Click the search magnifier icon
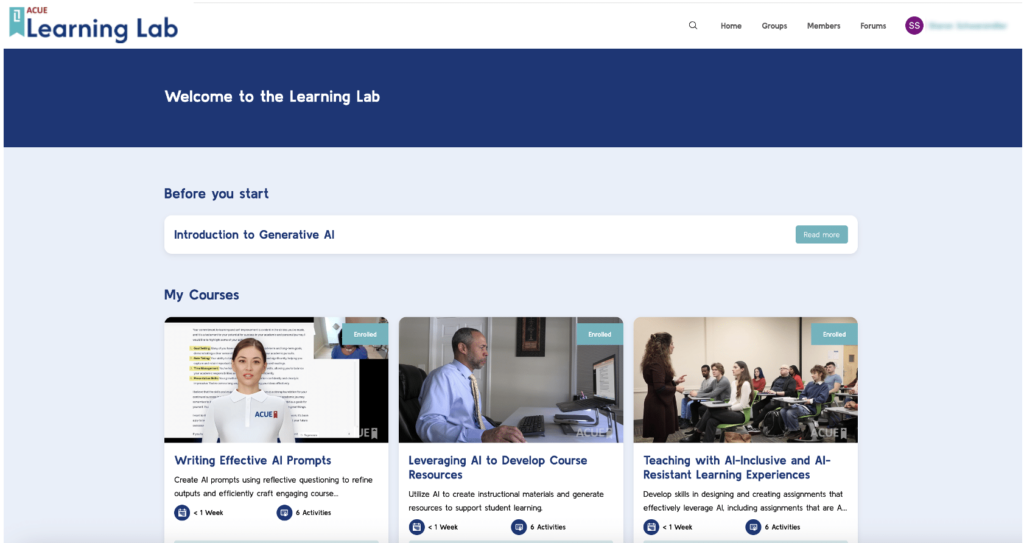Viewport: 1024px width, 543px height. (693, 26)
